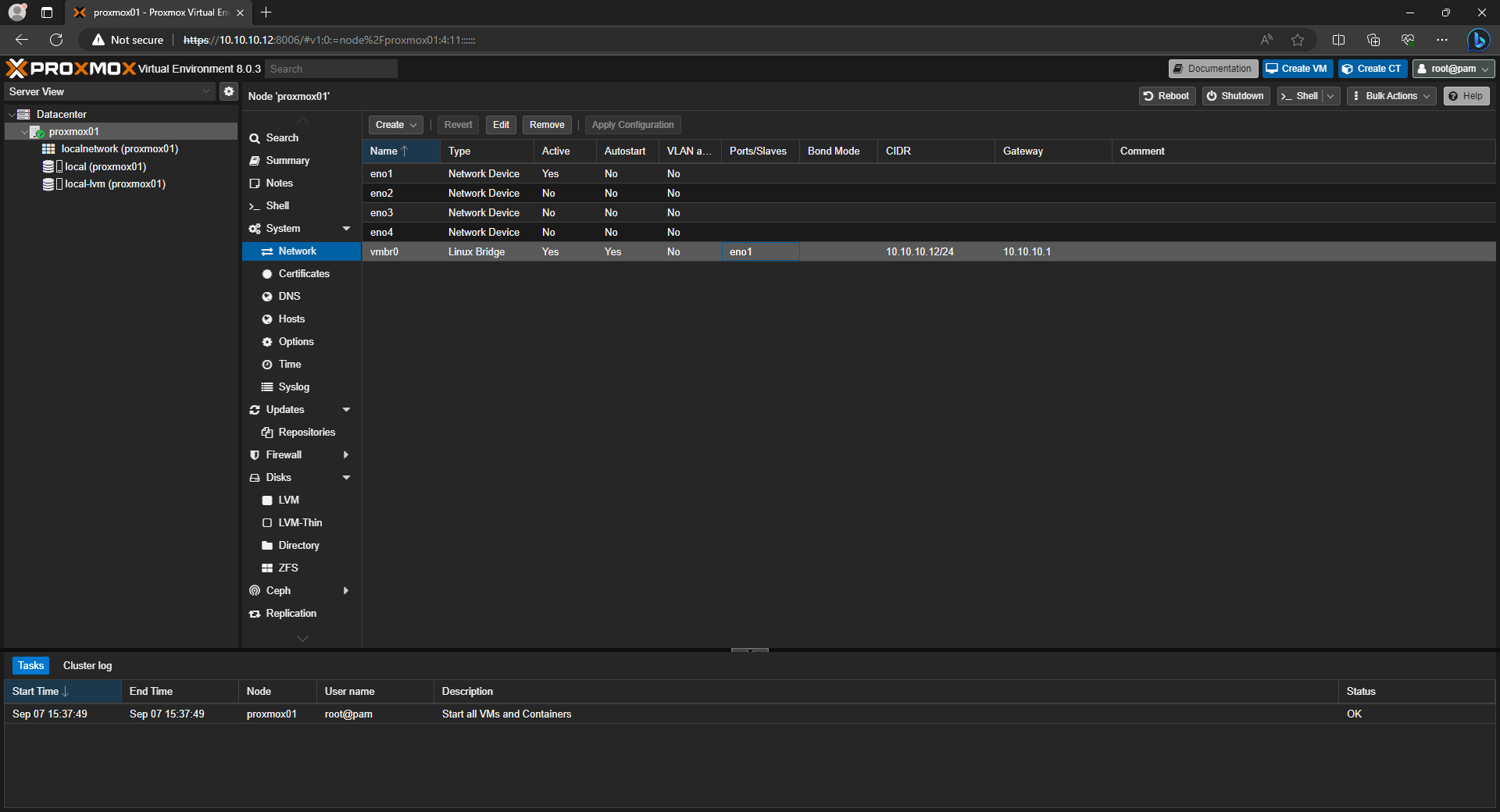Collapse the Datacenter tree node
Viewport: 1500px width, 812px height.
tap(12, 115)
